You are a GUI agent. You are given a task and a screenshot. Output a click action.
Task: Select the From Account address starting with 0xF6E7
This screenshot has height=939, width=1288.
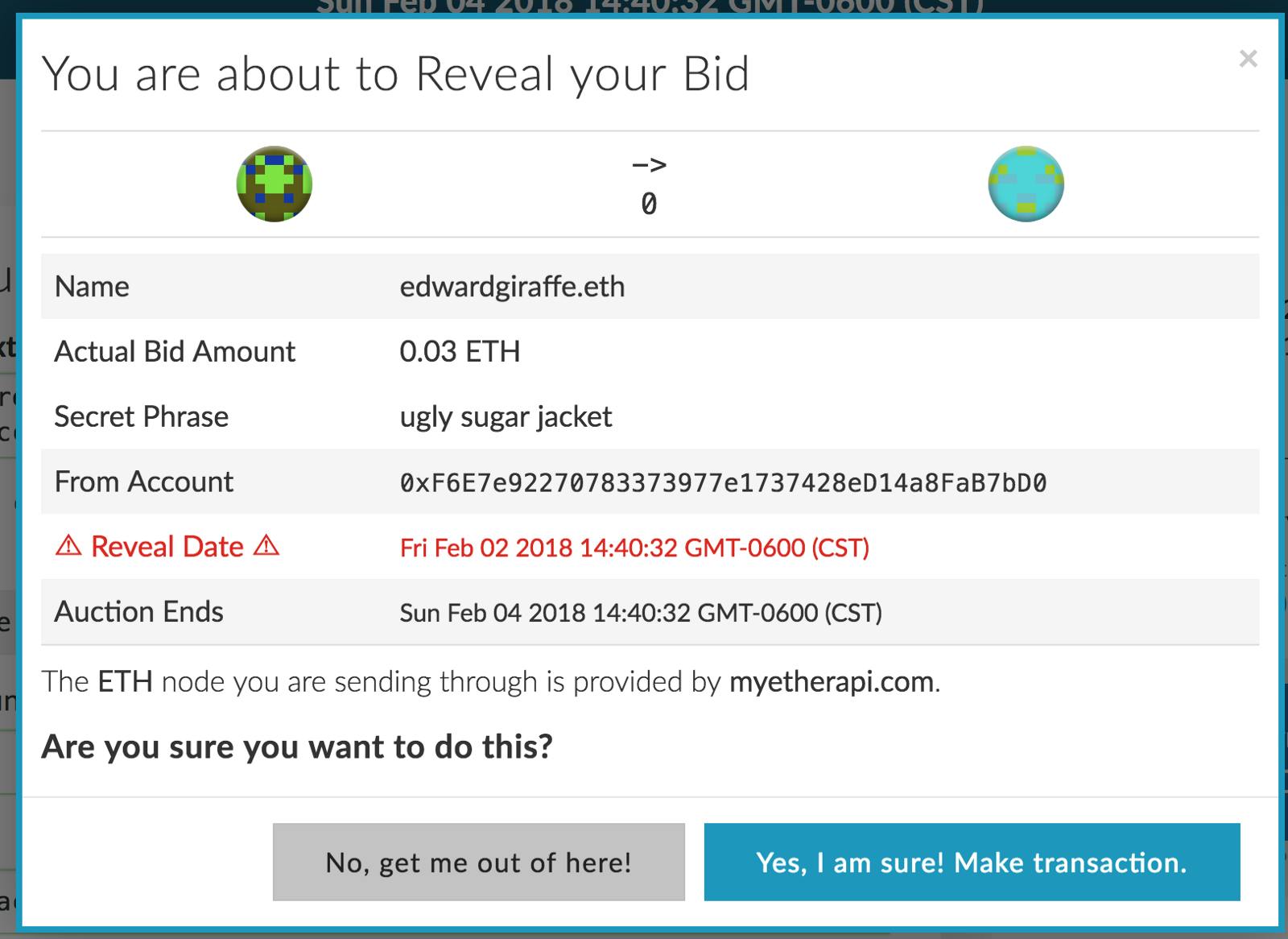tap(724, 482)
